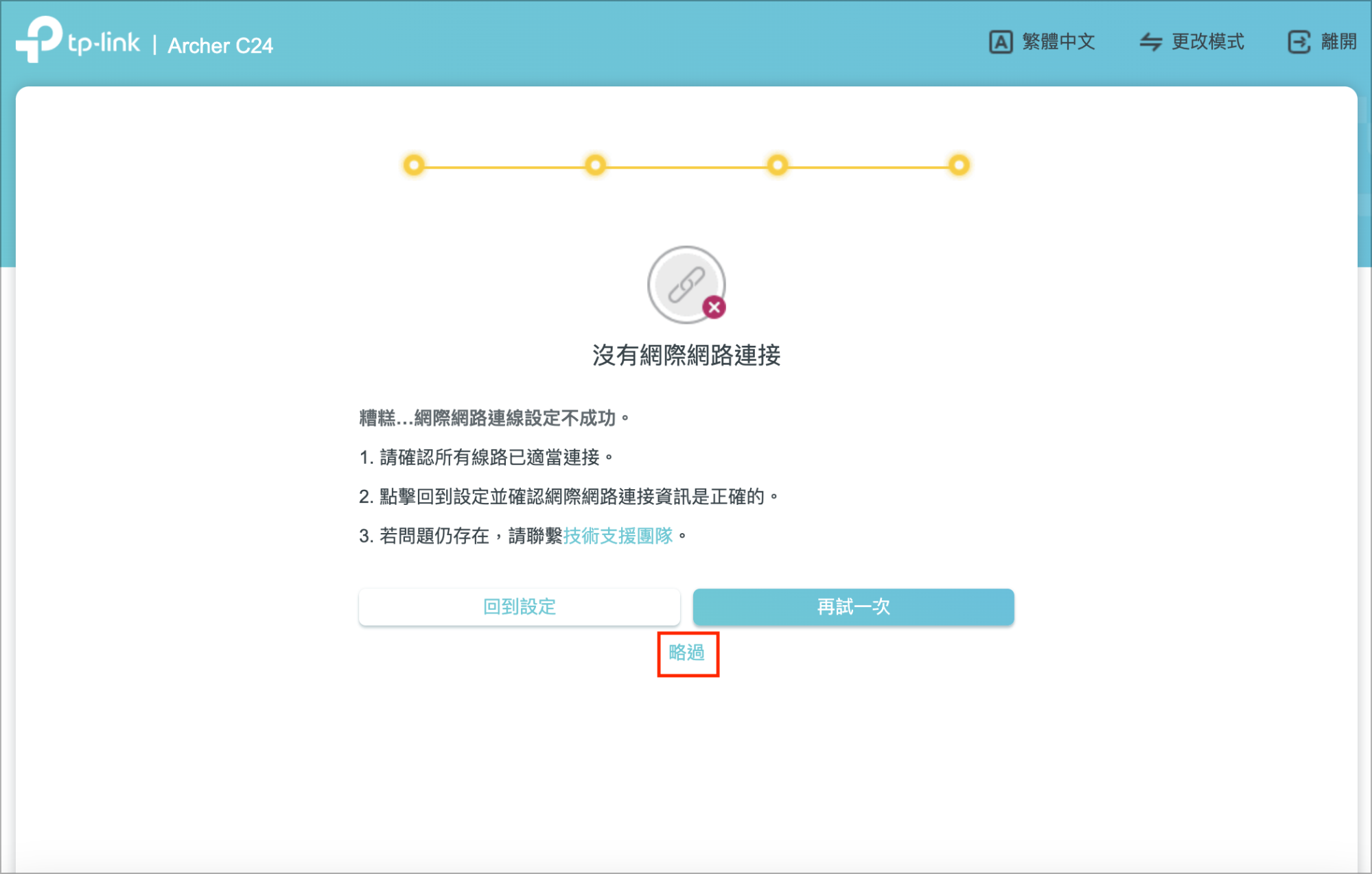Click the language icon beside 繁體中文
1372x874 pixels.
(x=1000, y=42)
